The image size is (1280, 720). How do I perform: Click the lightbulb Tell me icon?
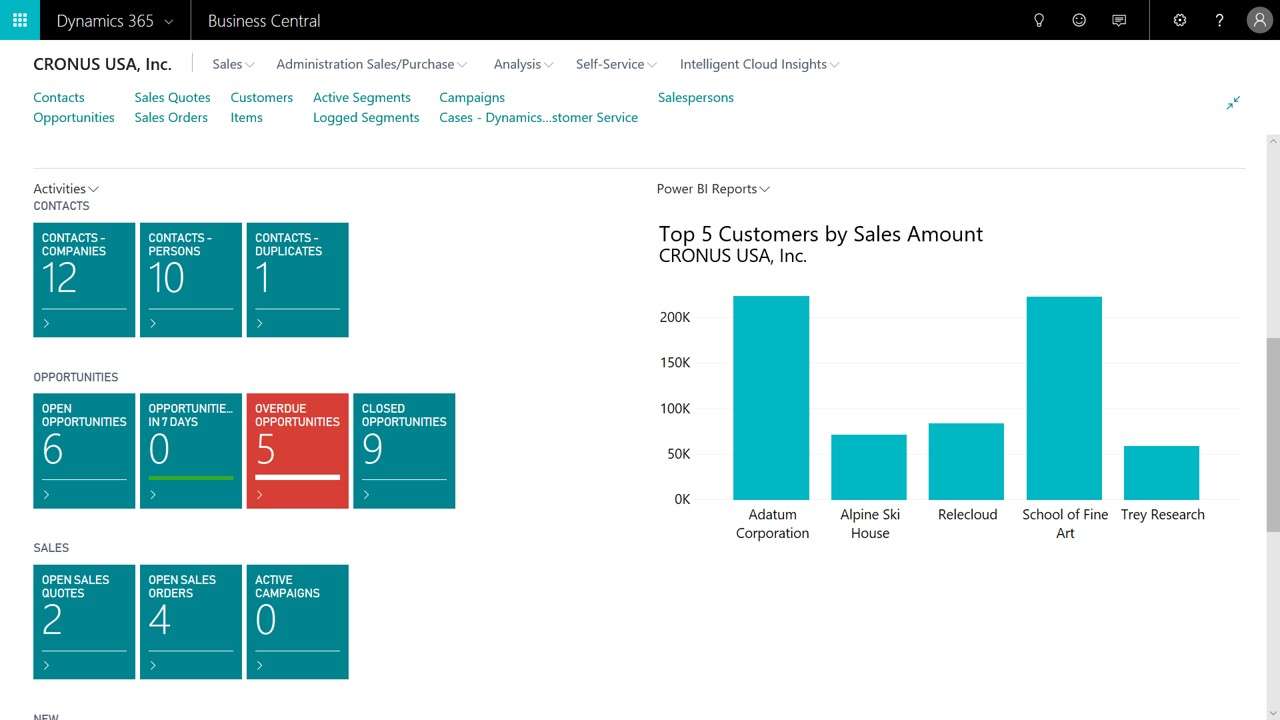(x=1038, y=20)
